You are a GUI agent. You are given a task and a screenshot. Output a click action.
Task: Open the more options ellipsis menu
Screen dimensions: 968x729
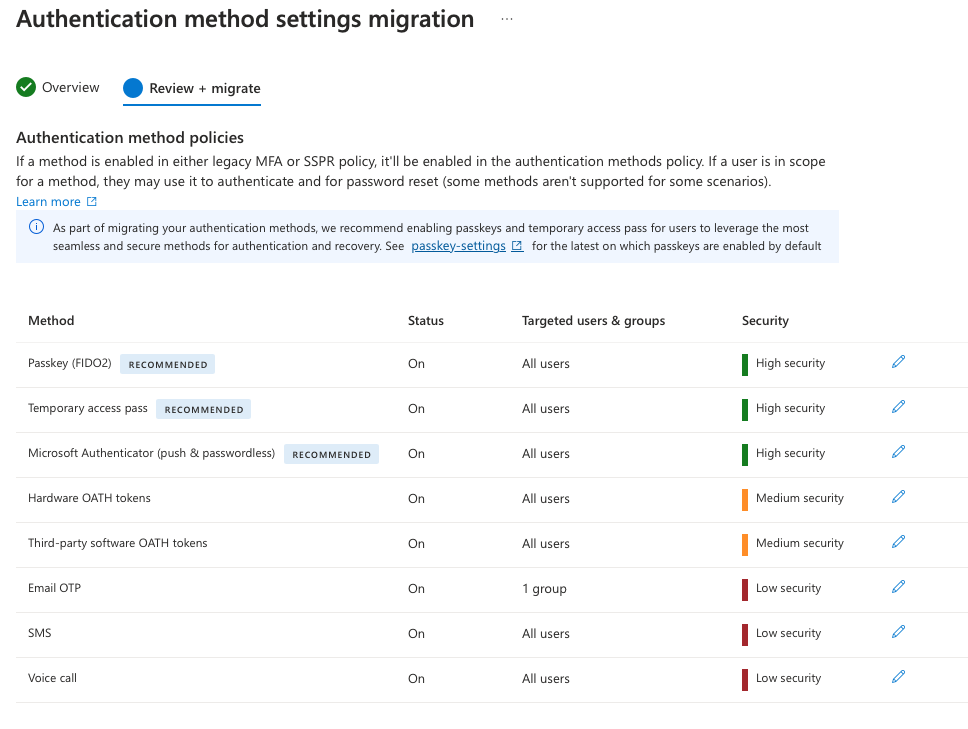pos(507,19)
